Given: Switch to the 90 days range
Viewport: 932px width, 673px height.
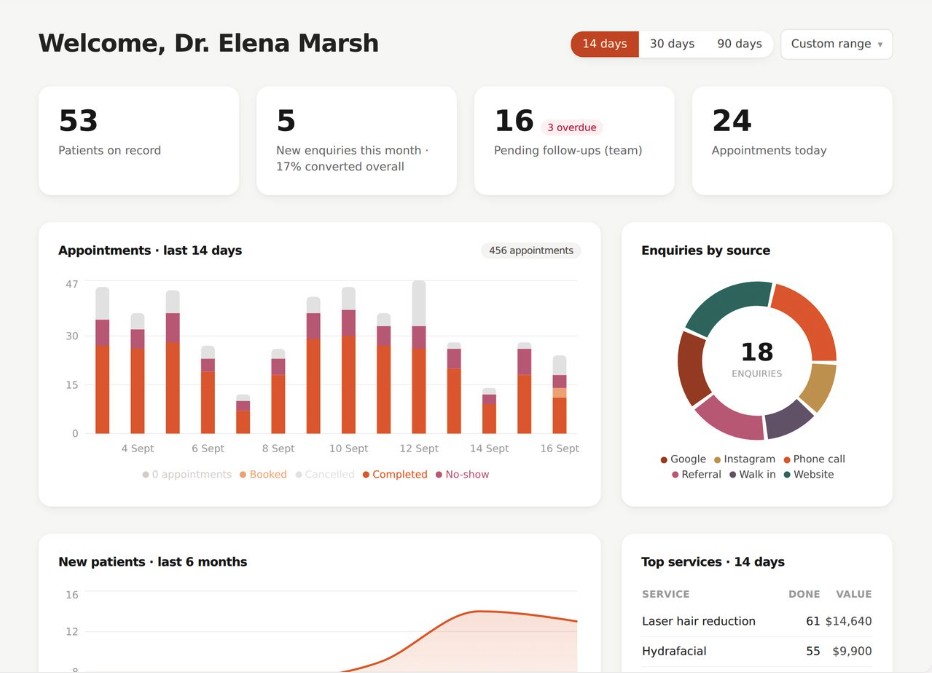Looking at the screenshot, I should (739, 44).
